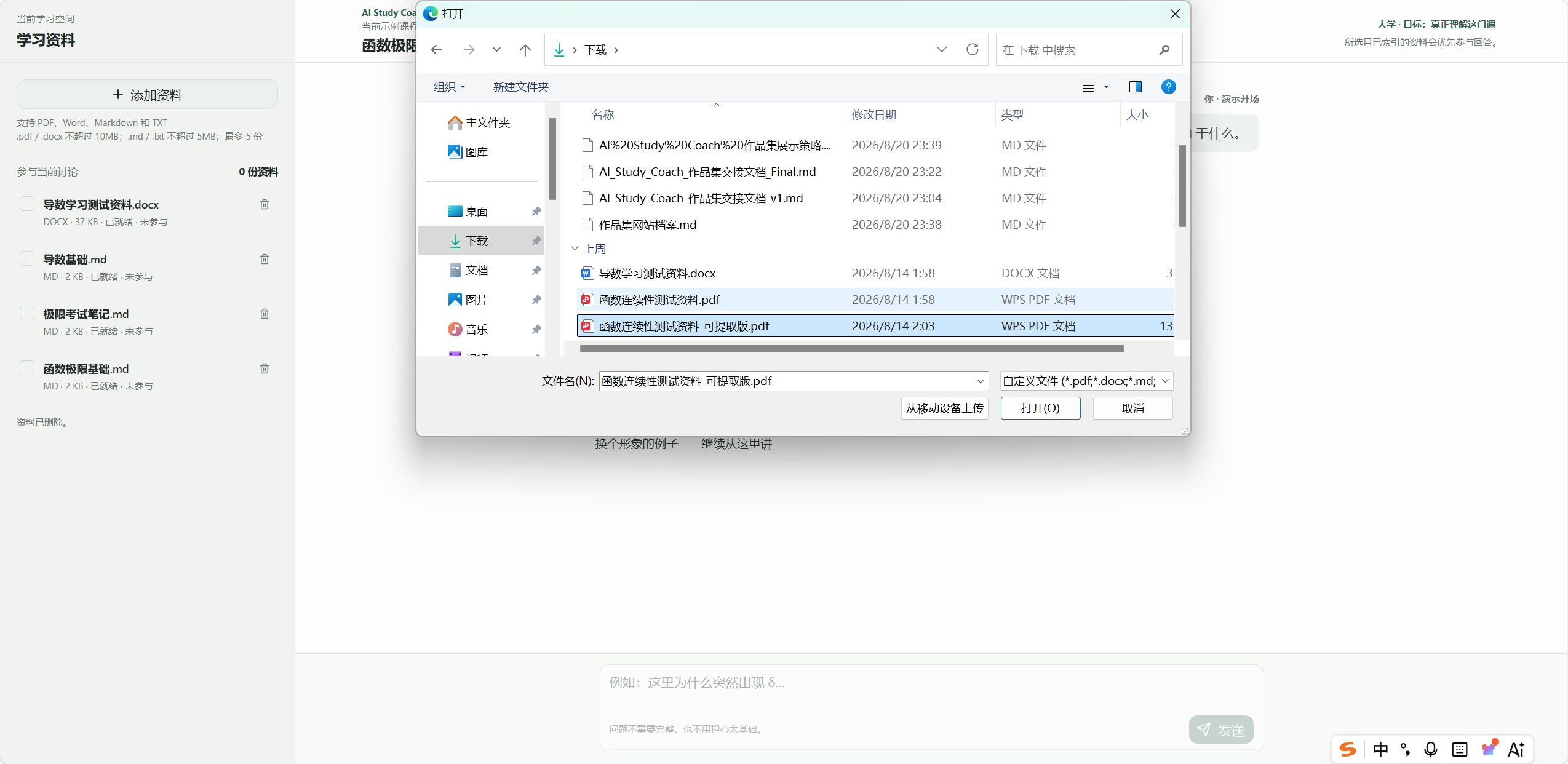
Task: Open 图库 in navigation pane
Action: [x=469, y=152]
